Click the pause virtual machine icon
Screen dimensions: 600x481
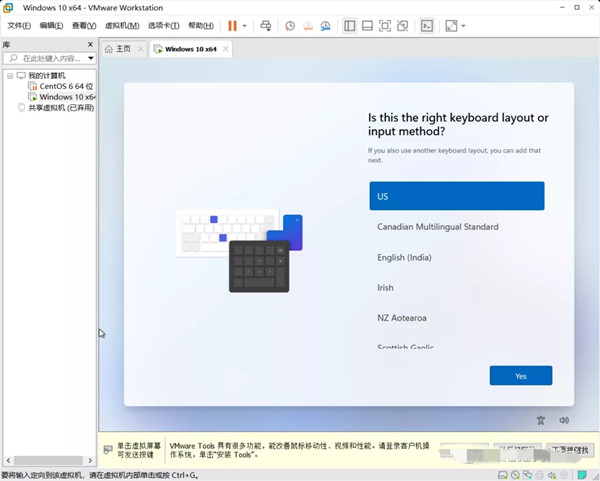point(232,25)
